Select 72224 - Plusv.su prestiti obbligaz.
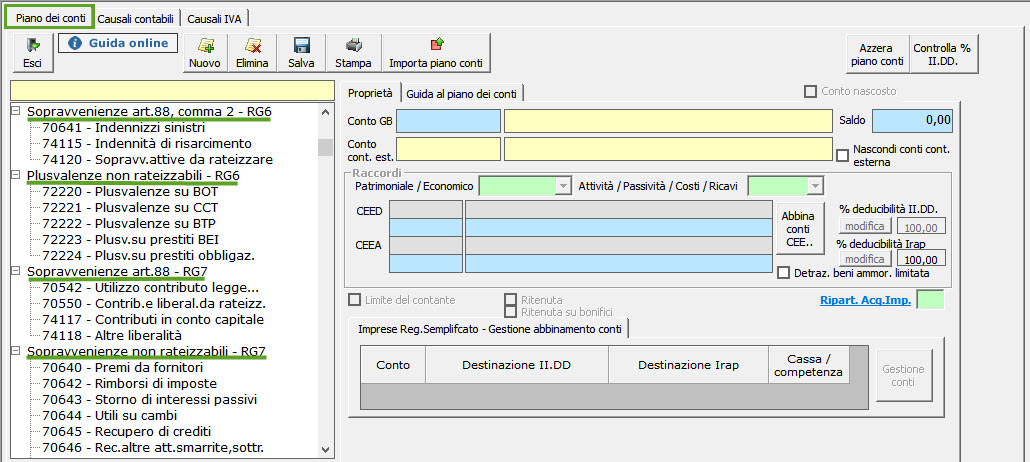The image size is (1030, 462). pyautogui.click(x=148, y=255)
